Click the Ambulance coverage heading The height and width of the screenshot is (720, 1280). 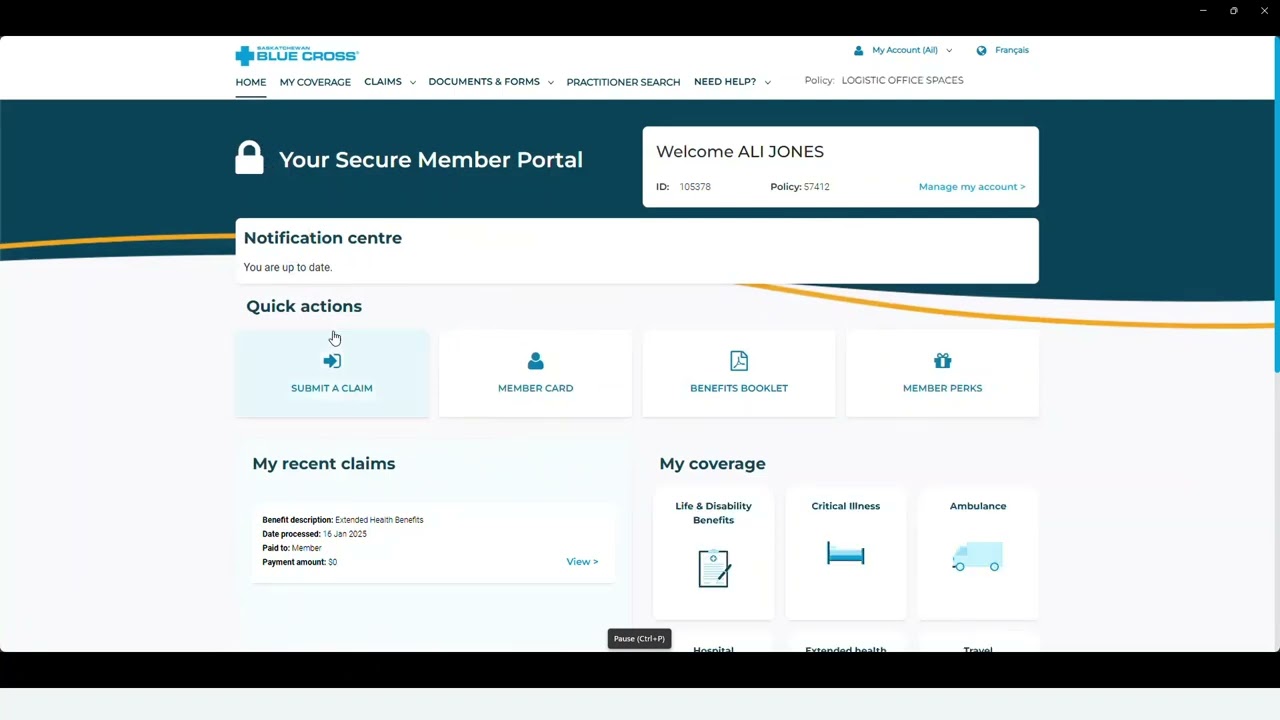(978, 506)
